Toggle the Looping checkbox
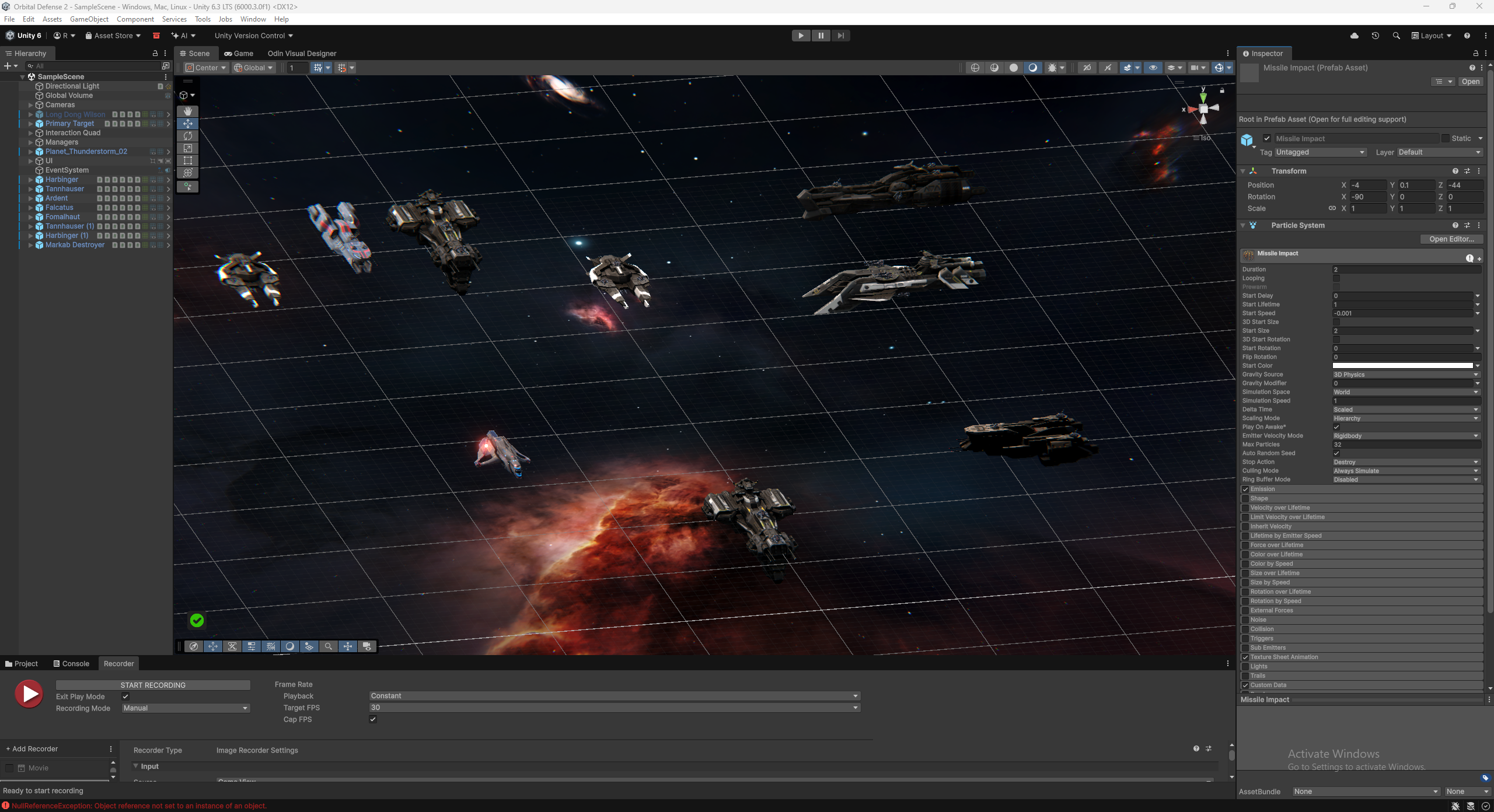Screen dimensions: 1494x812 (1336, 278)
